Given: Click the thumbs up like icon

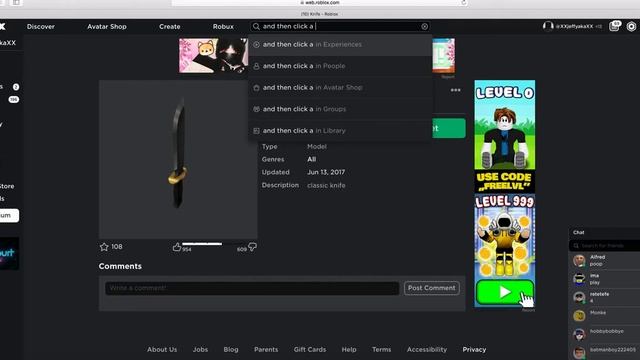Looking at the screenshot, I should coord(177,247).
